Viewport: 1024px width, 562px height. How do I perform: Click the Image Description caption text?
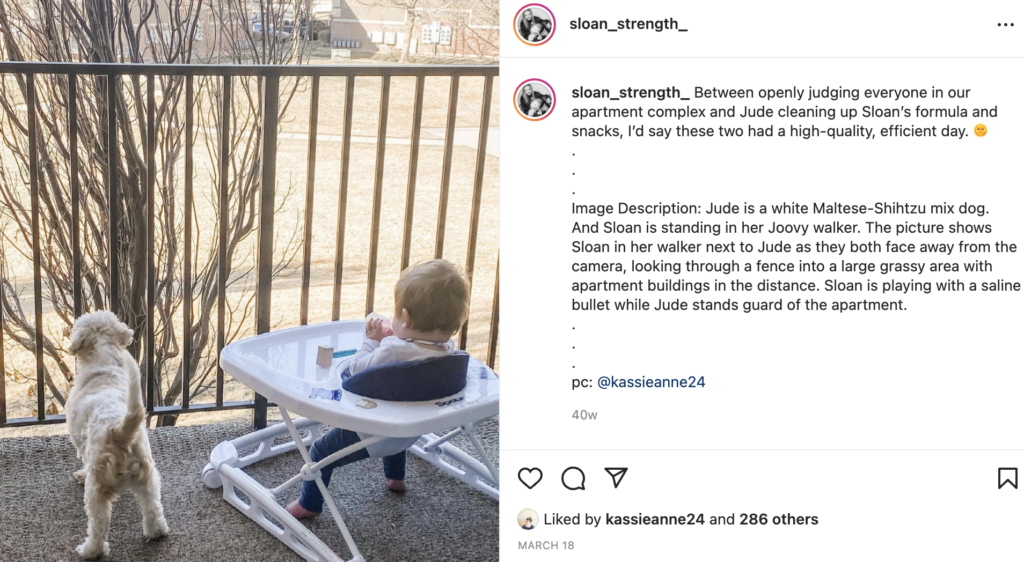[795, 257]
